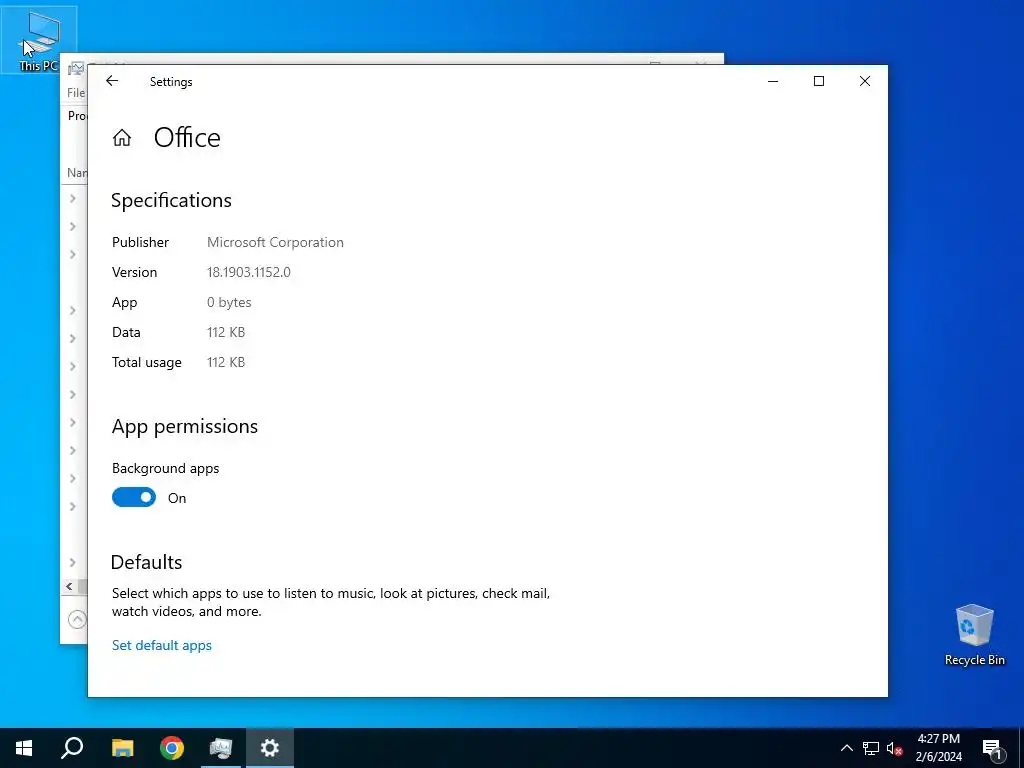Launch File Explorer from the taskbar
1024x768 pixels.
coord(122,748)
